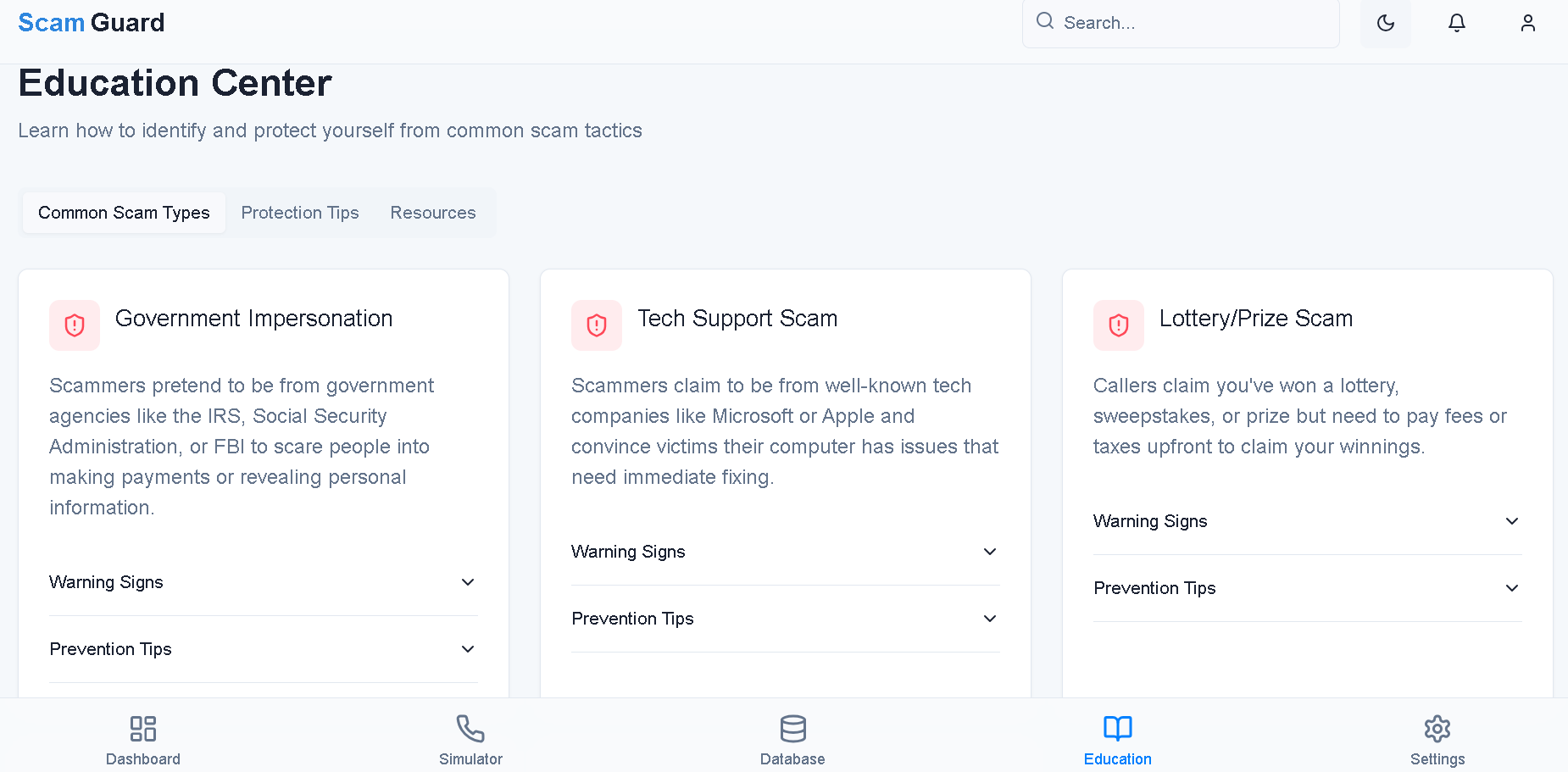1568x772 pixels.
Task: Click Lottery/Prize Scam shield icon
Action: (x=1119, y=325)
